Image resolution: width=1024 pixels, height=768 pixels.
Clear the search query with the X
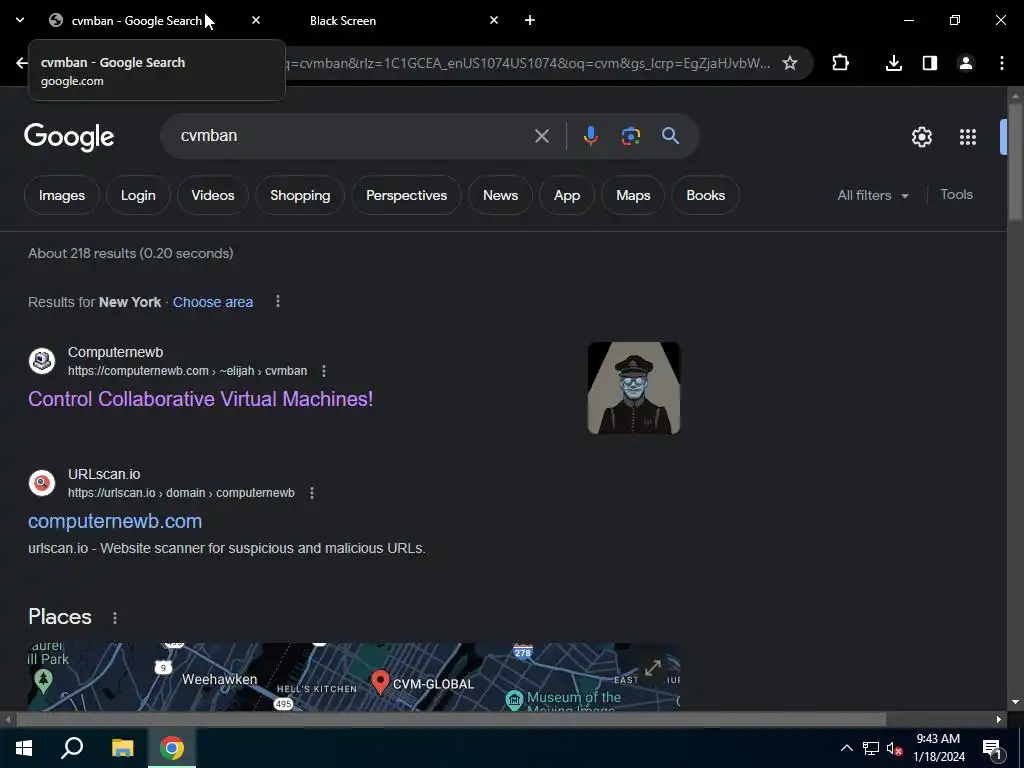coord(541,136)
